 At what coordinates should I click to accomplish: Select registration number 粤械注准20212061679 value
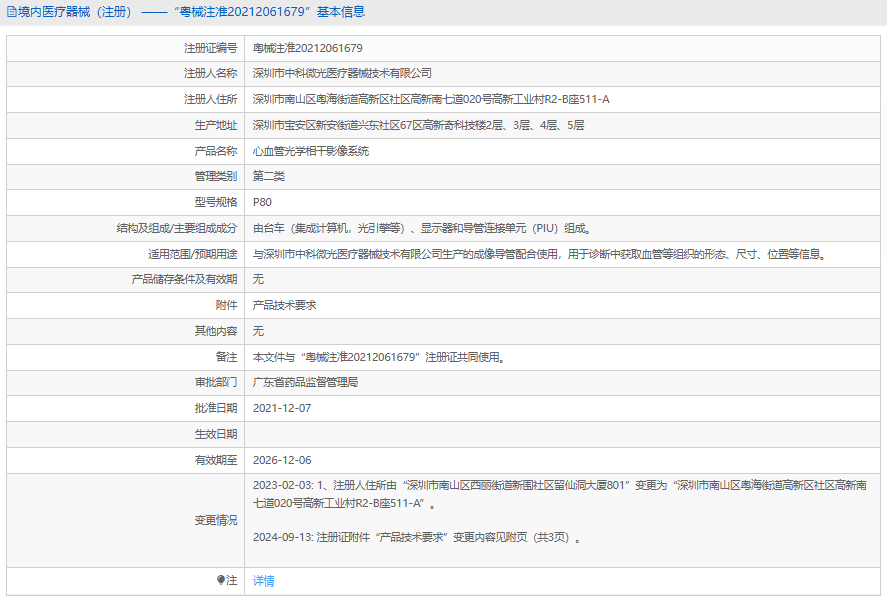pos(308,49)
